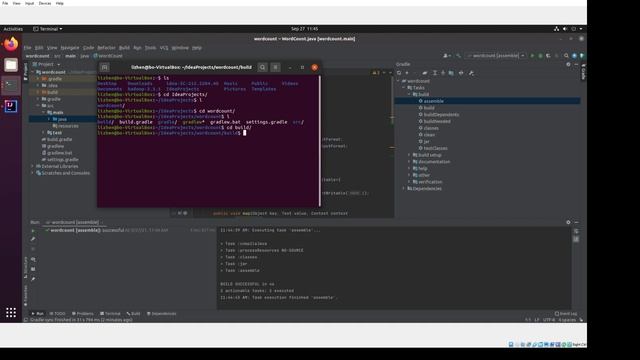Screen dimensions: 640x360
Task: Click the plus icon in Gradle toolbar
Action: tap(407, 73)
